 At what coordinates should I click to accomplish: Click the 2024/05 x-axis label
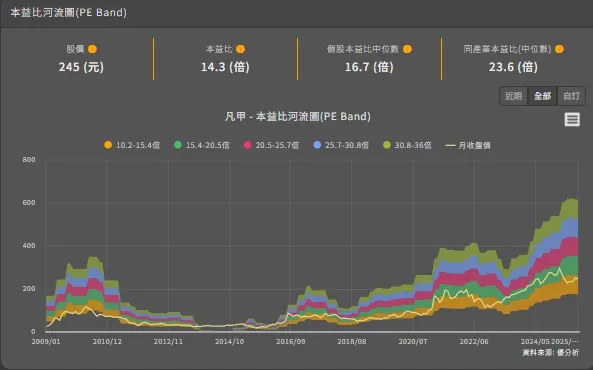[535, 342]
